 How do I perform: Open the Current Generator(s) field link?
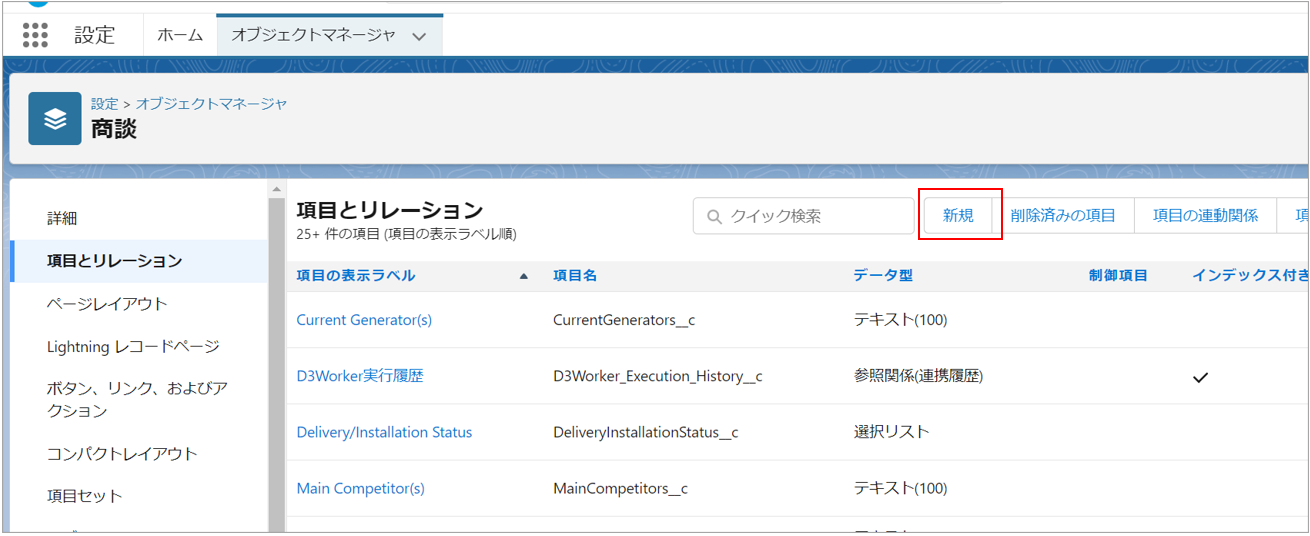[x=364, y=320]
